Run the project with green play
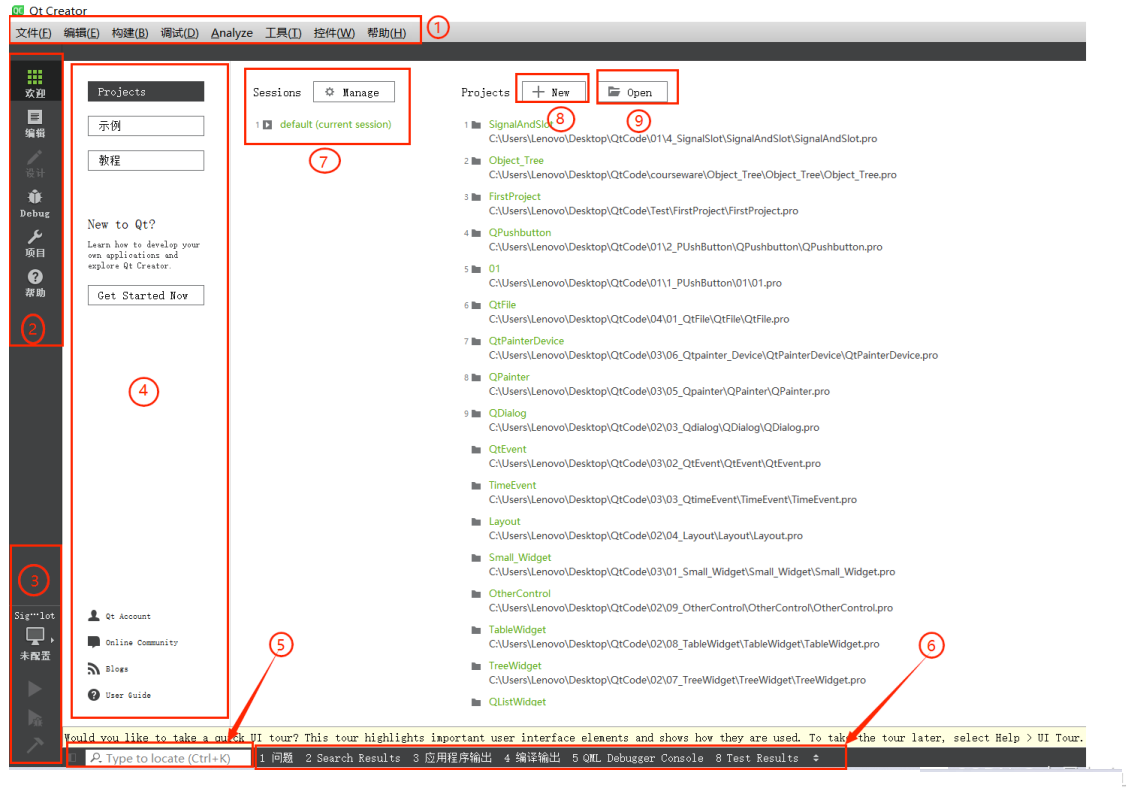 point(35,689)
